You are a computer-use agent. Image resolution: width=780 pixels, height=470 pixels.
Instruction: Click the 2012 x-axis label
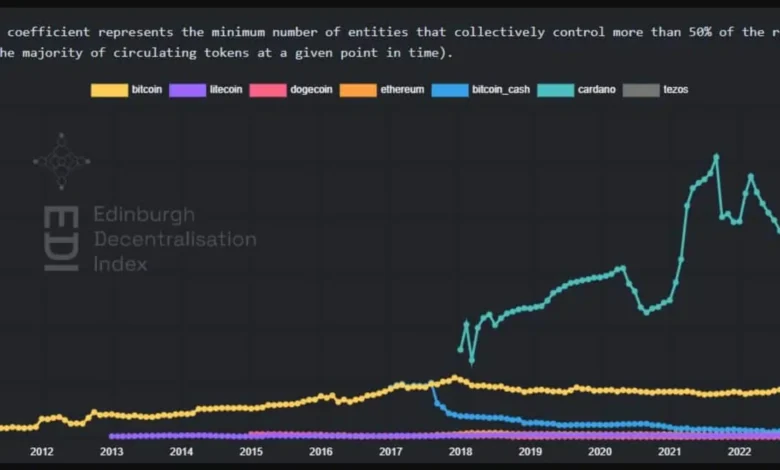click(42, 451)
